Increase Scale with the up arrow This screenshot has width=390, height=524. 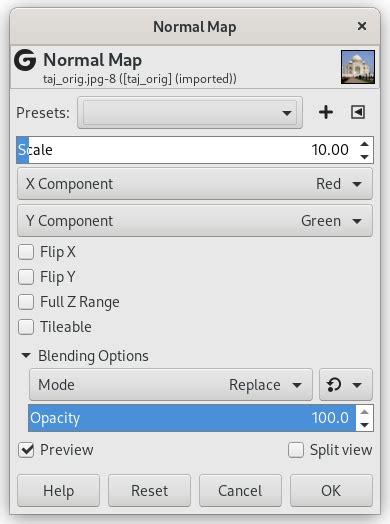(364, 144)
